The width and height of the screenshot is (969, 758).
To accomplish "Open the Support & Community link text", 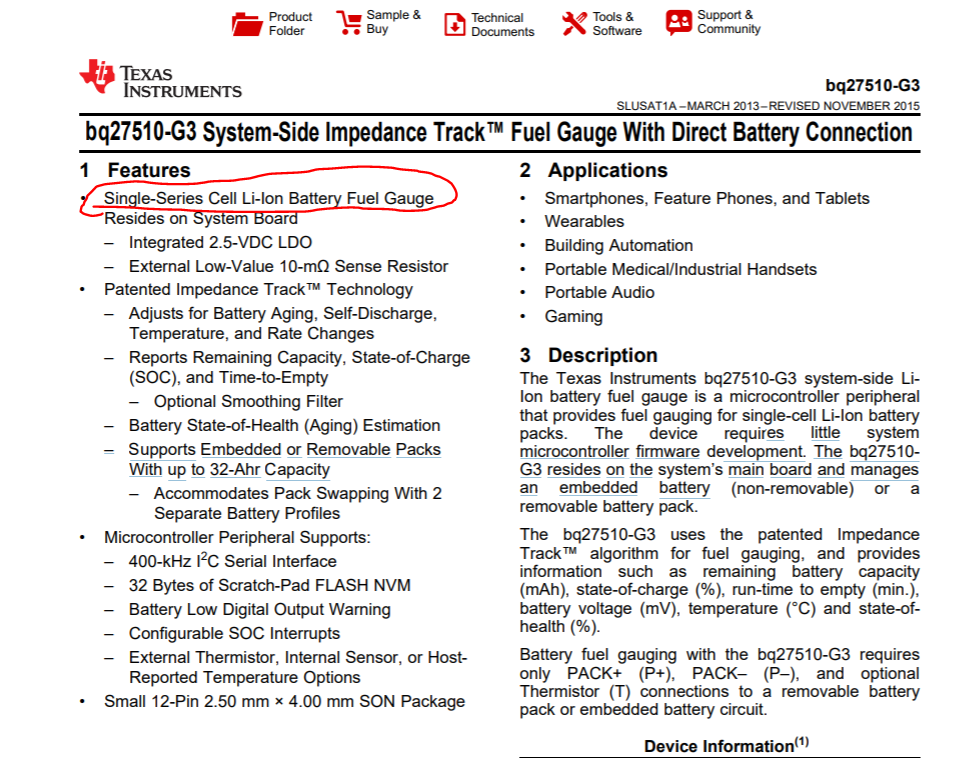I will coord(729,22).
